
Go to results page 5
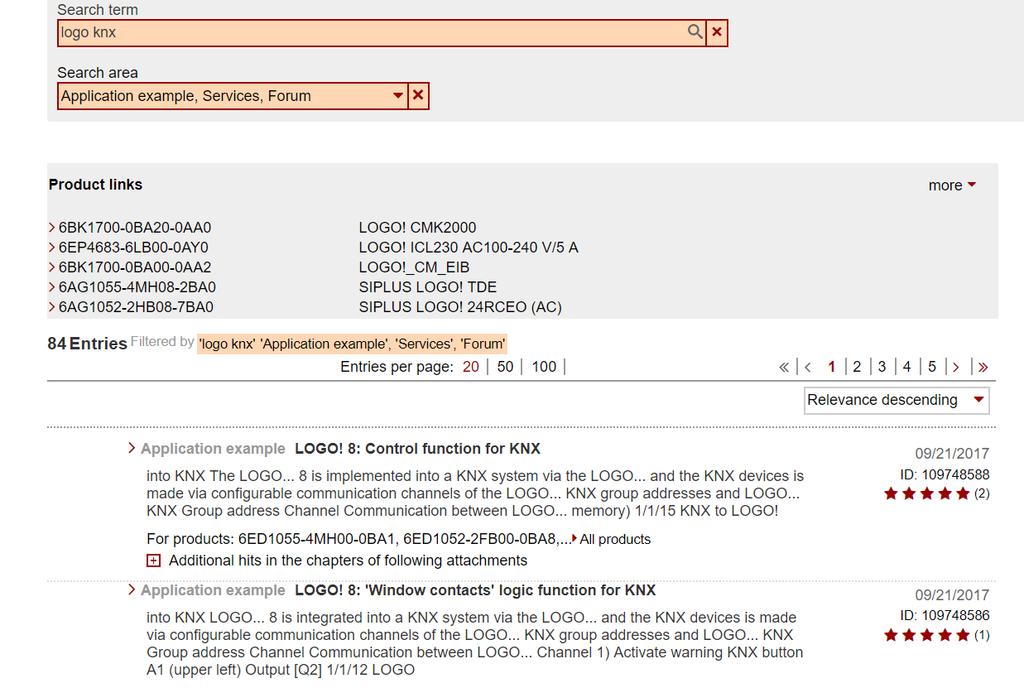coord(932,367)
